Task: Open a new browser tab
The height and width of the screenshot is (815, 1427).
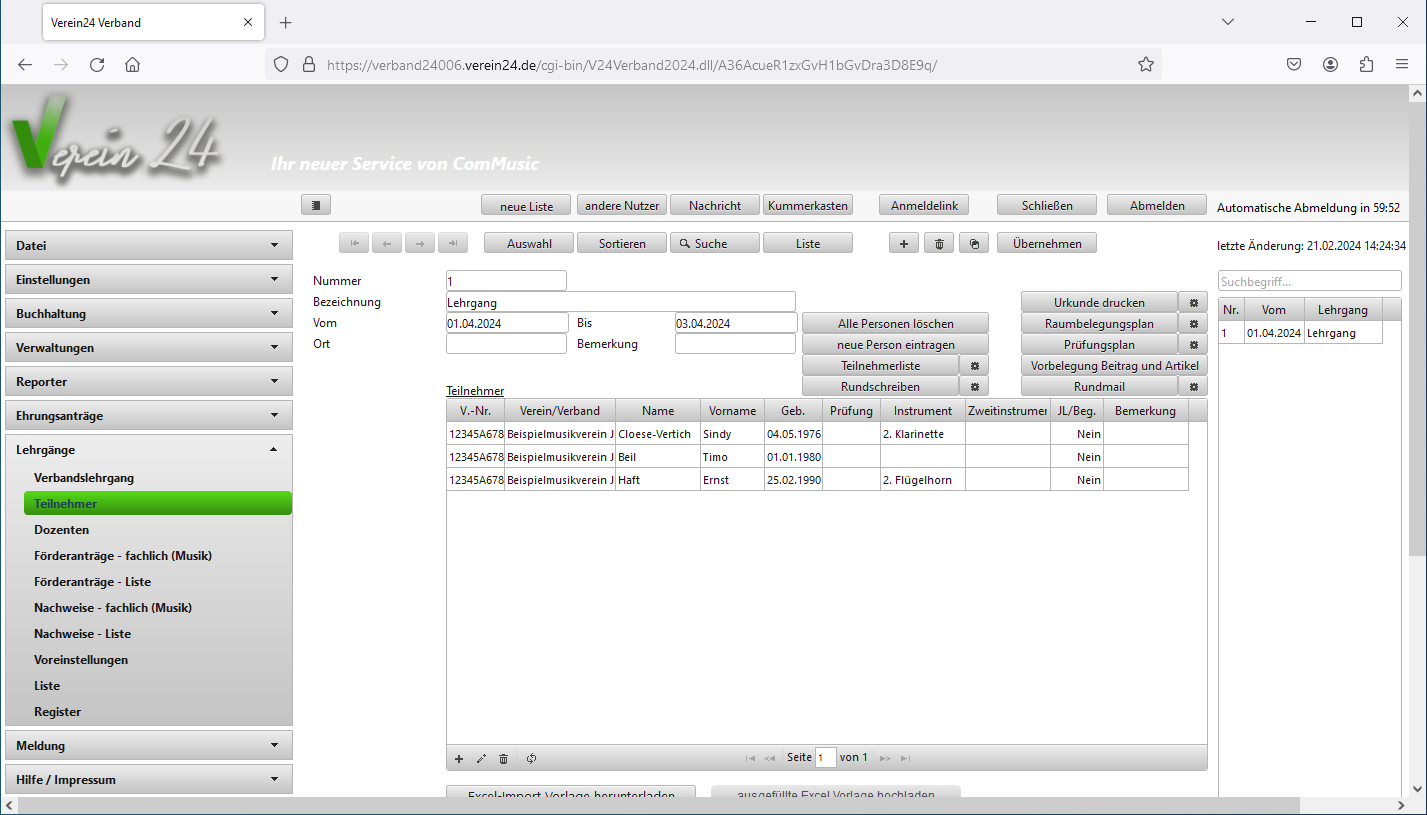Action: pyautogui.click(x=285, y=22)
